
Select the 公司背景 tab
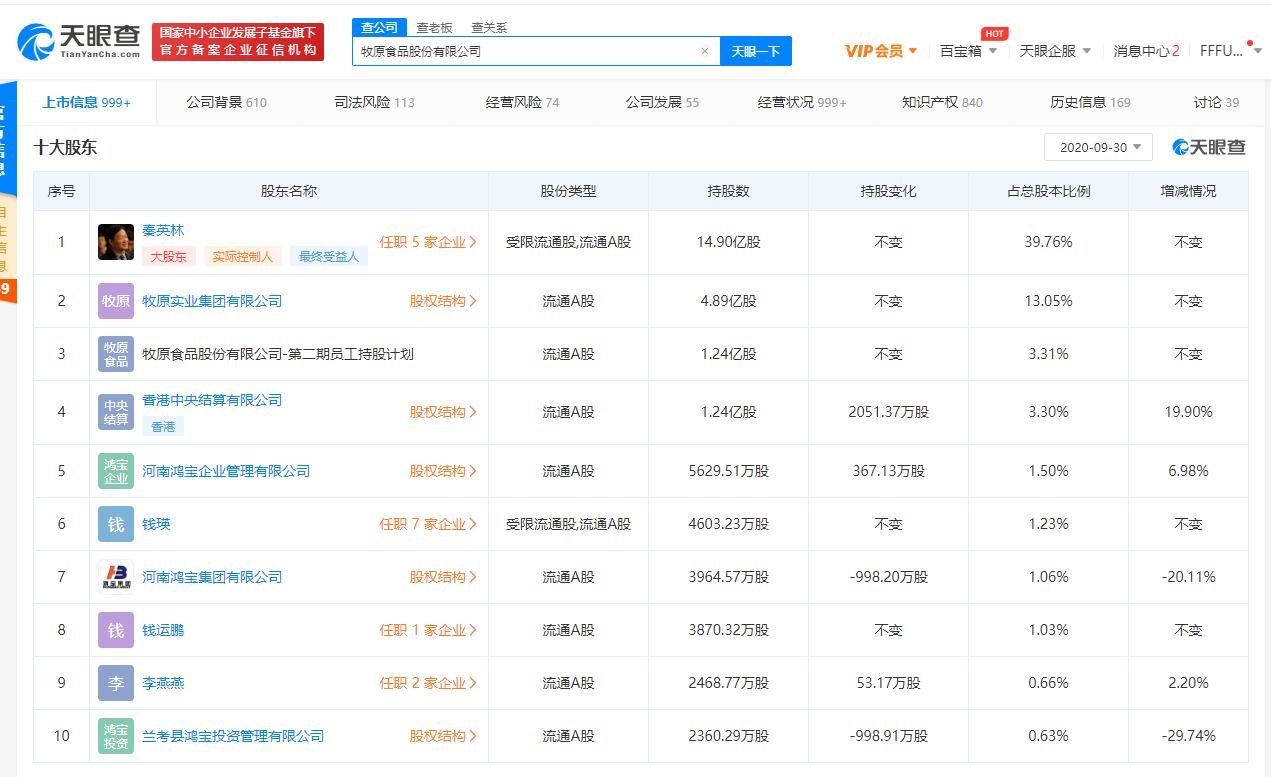pos(226,102)
